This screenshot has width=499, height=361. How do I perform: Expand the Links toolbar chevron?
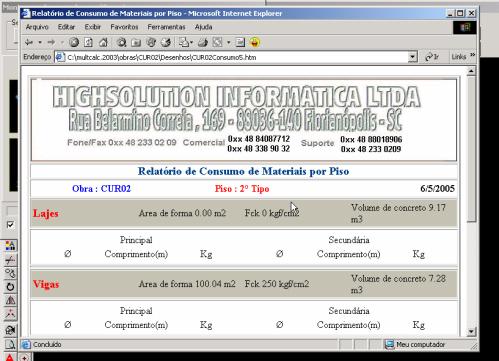473,55
